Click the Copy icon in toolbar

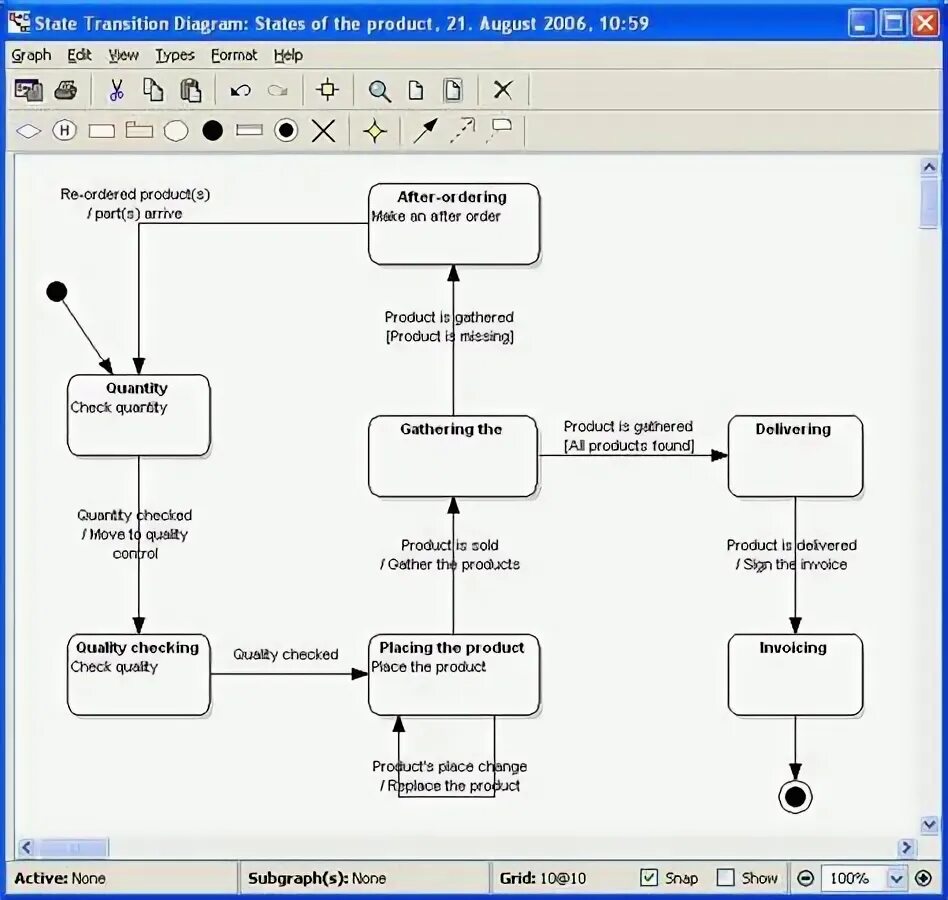153,91
